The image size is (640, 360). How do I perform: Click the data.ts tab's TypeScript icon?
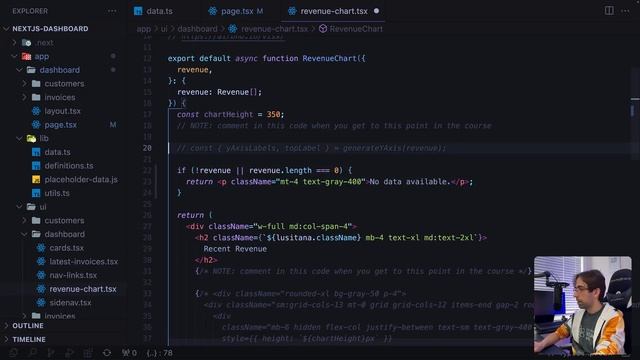tap(138, 11)
